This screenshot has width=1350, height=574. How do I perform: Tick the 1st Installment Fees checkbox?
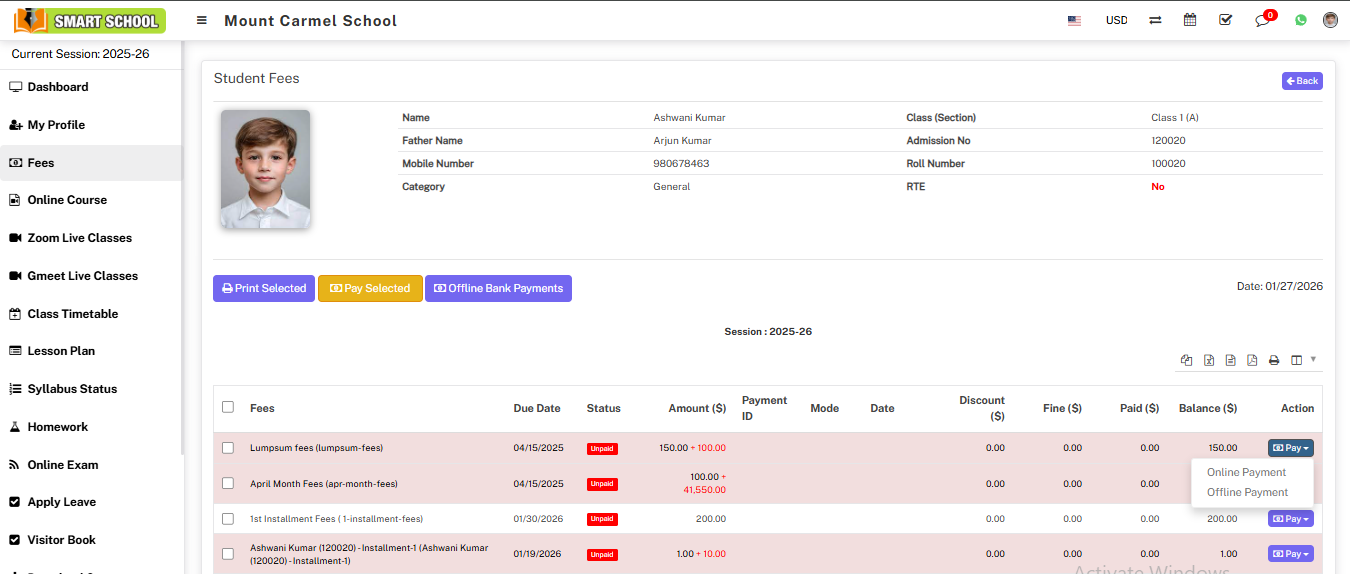click(x=228, y=519)
